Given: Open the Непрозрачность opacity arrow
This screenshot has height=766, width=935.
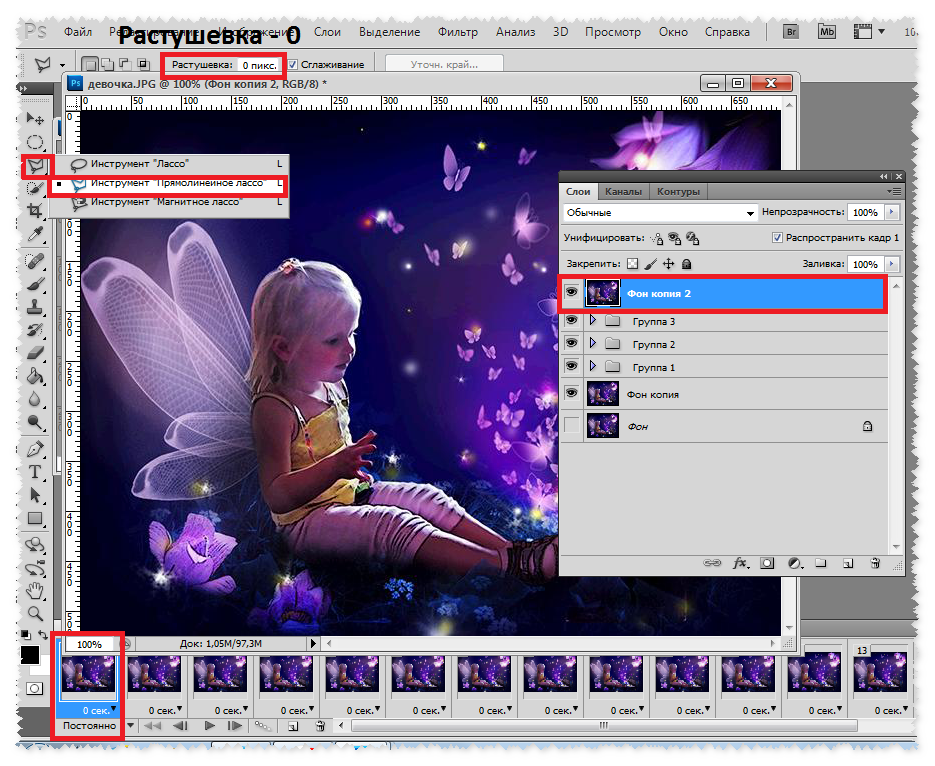Looking at the screenshot, I should (x=892, y=212).
